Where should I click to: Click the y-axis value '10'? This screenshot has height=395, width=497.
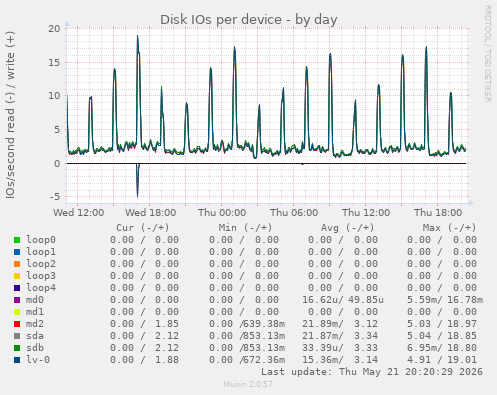[x=54, y=96]
